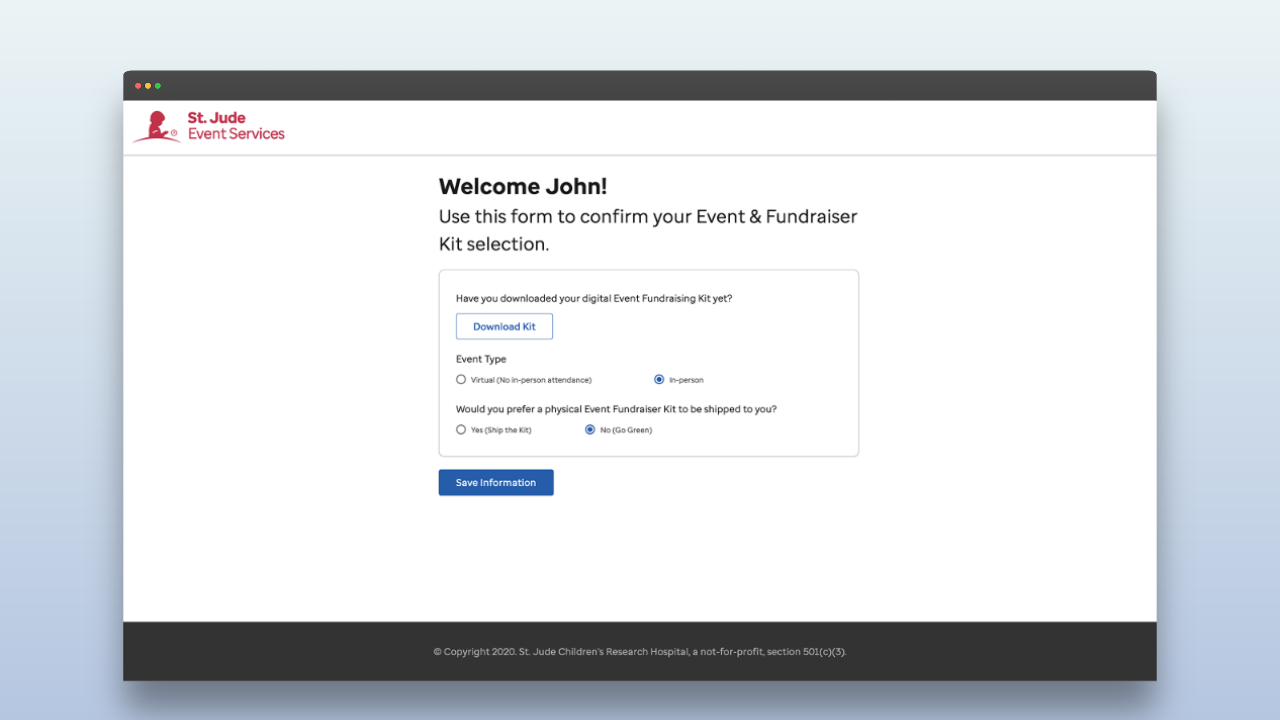
Task: Select the Virtual event type radio circle
Action: (x=461, y=380)
